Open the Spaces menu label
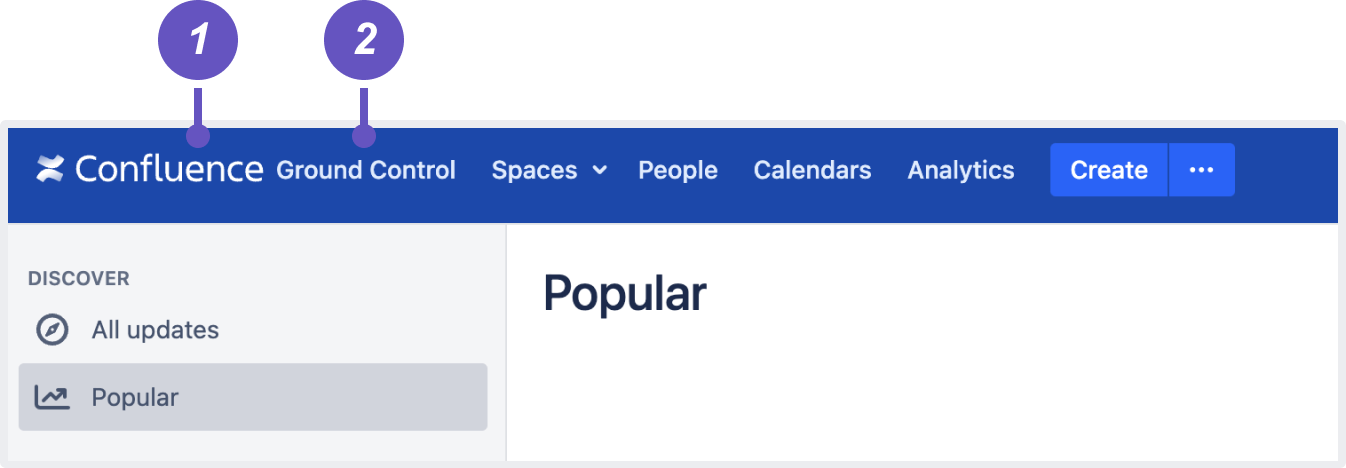This screenshot has width=1346, height=468. (534, 170)
